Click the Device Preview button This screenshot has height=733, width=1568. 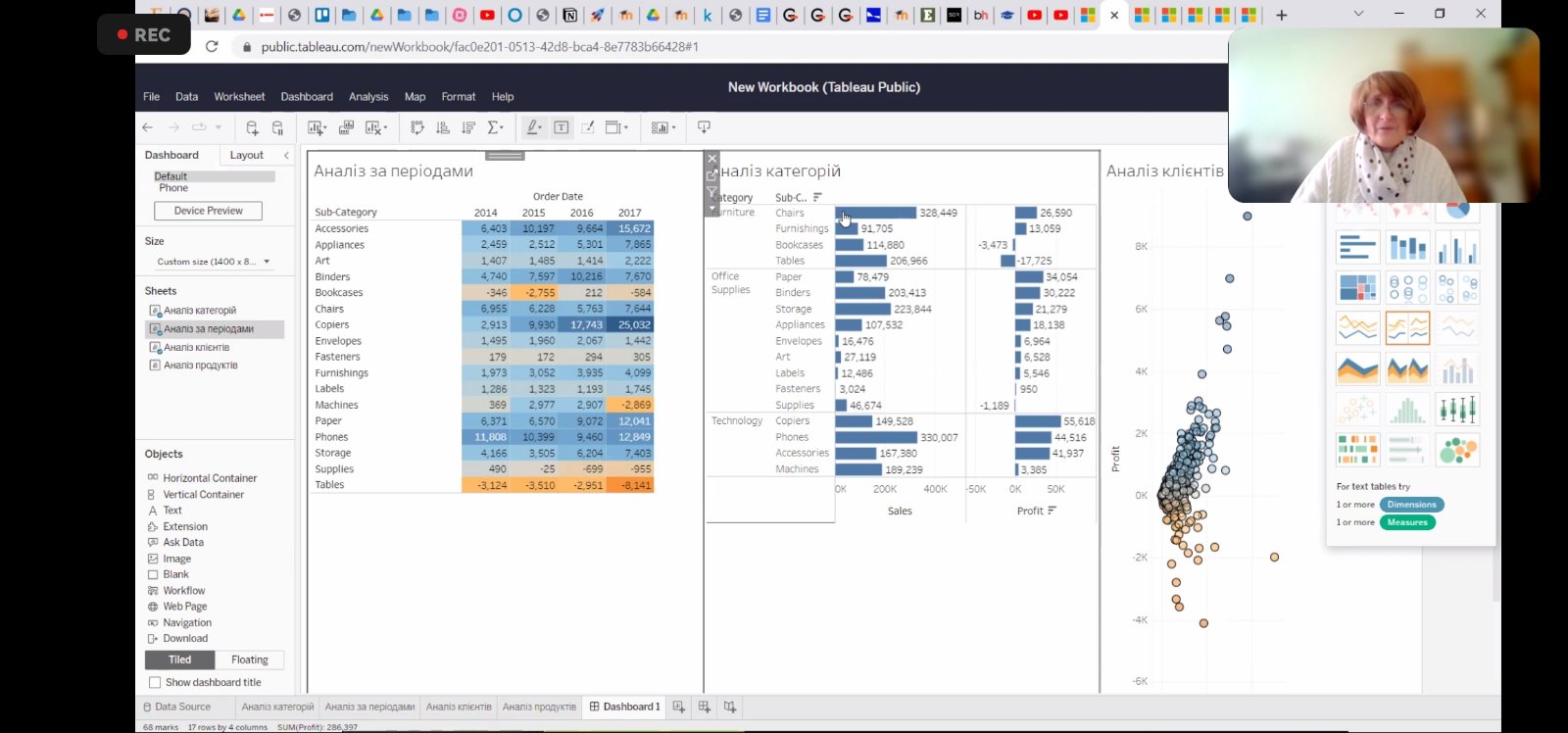click(x=208, y=211)
